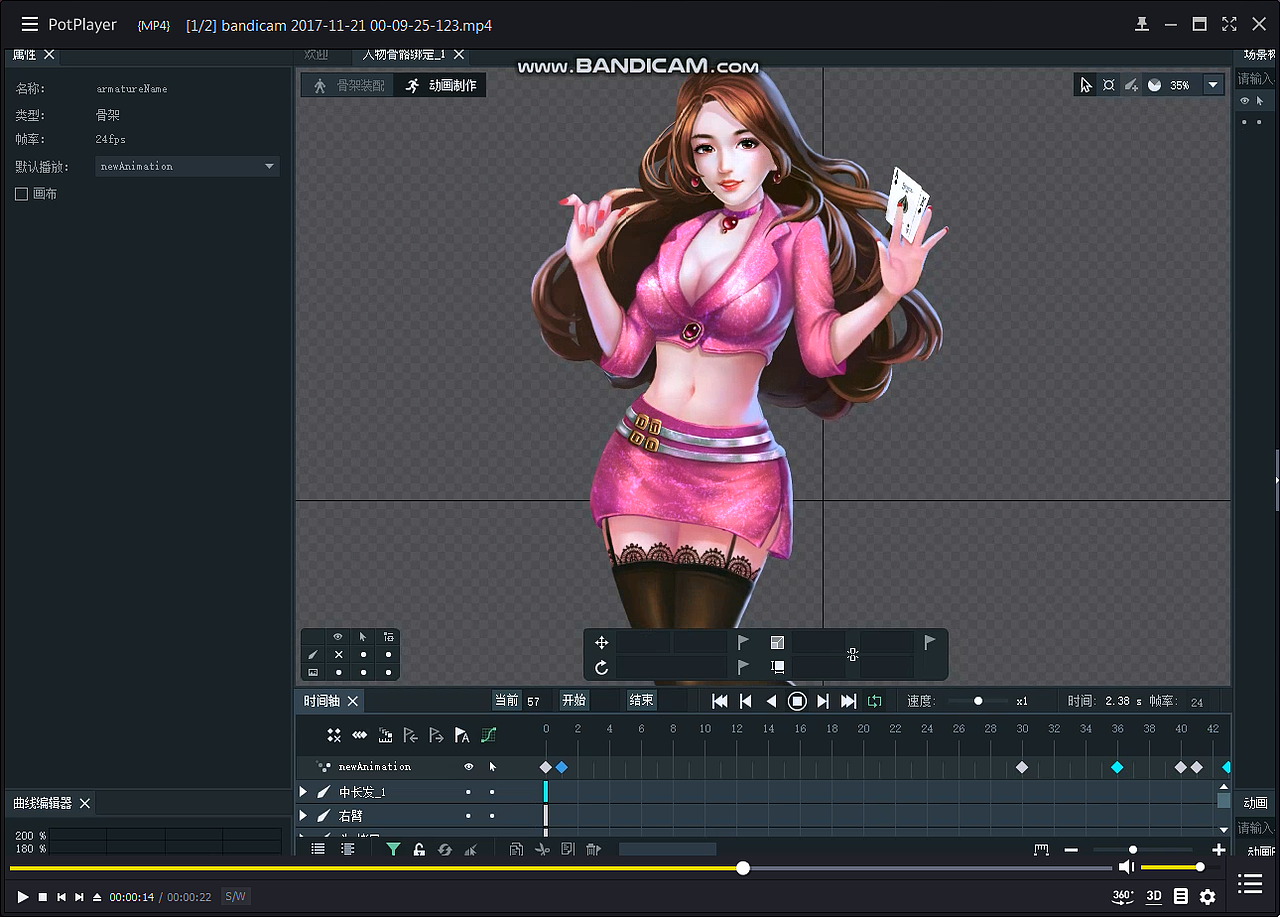Choose the create bone tool in viewport
1280x917 pixels.
[x=1131, y=85]
